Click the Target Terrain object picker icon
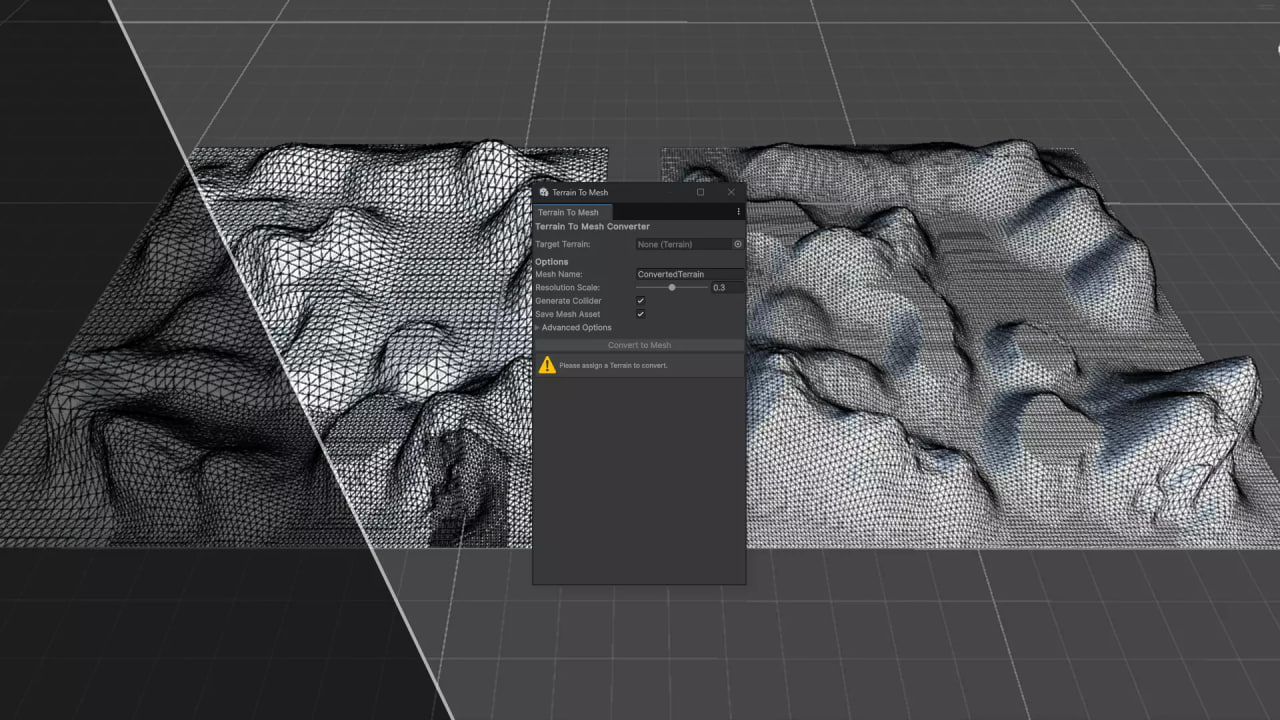1280x720 pixels. pyautogui.click(x=737, y=244)
